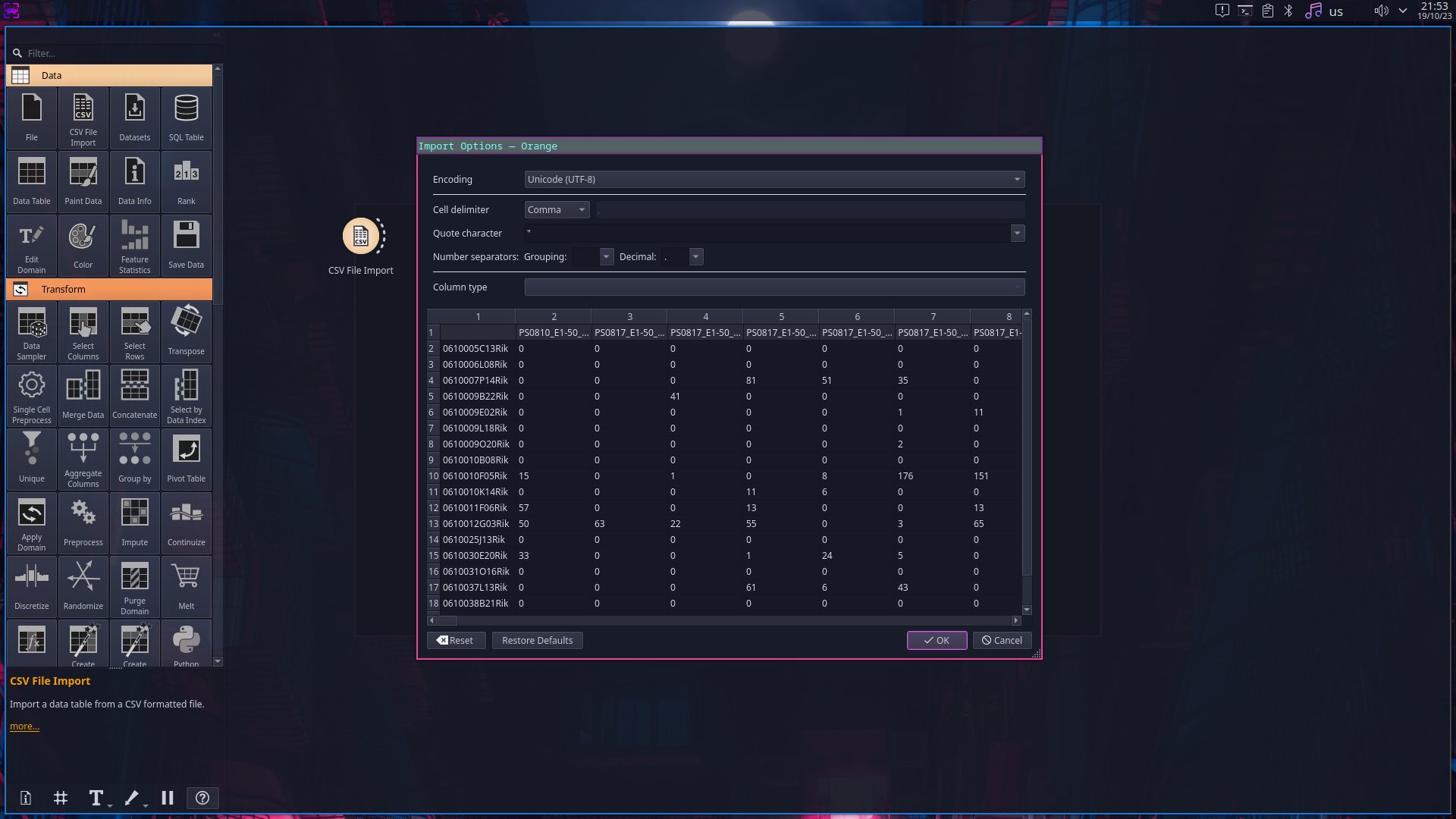Click the Restore Defaults button
This screenshot has height=819, width=1456.
pyautogui.click(x=537, y=641)
